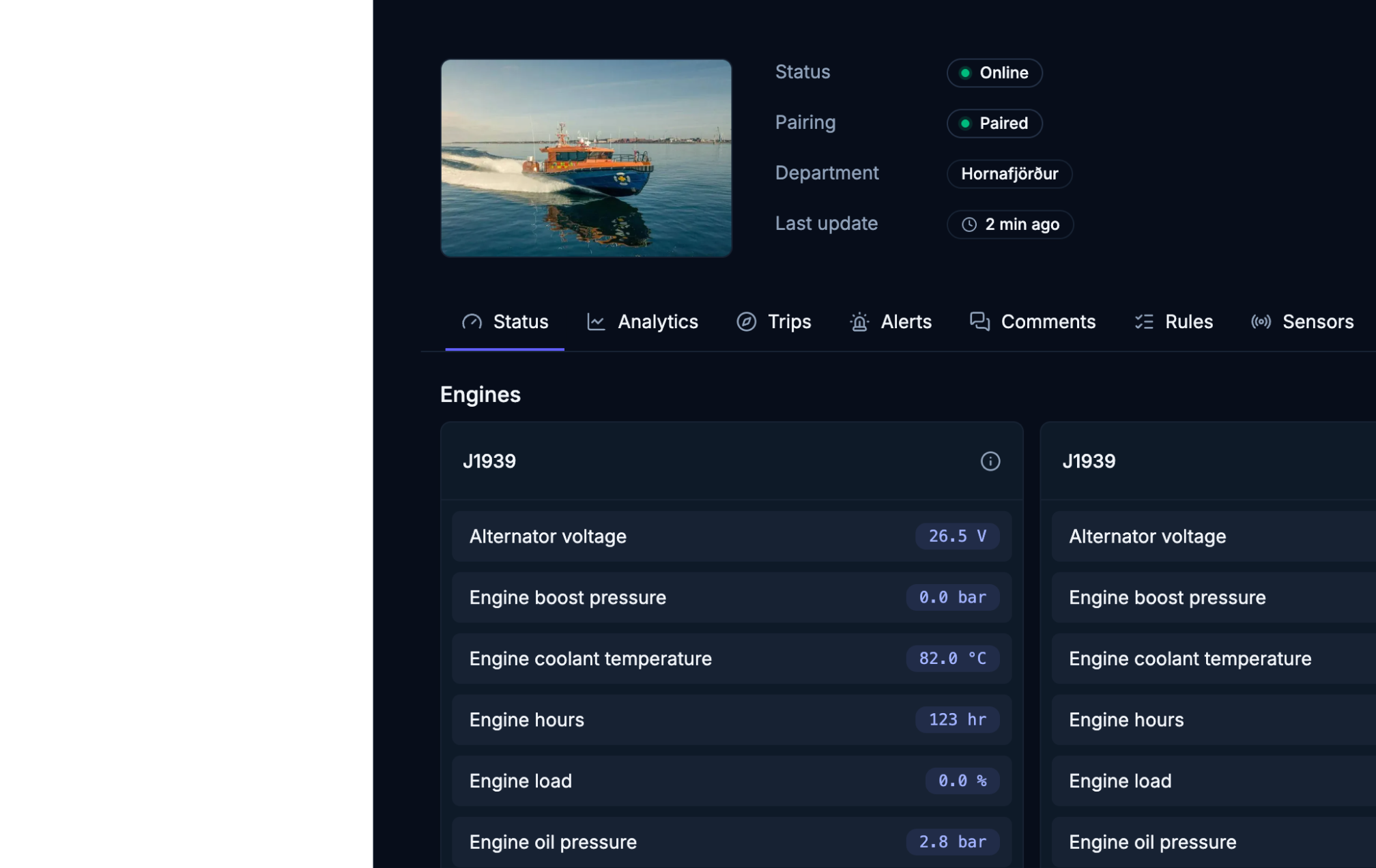
Task: Click the Alerts bell icon
Action: point(859,321)
